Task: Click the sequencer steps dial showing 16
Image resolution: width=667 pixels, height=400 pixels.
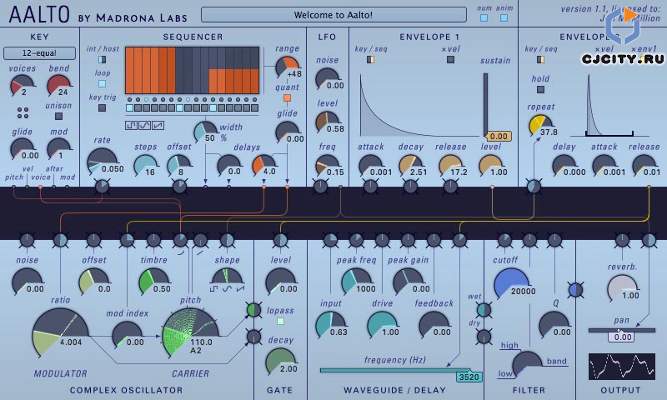Action: click(145, 165)
